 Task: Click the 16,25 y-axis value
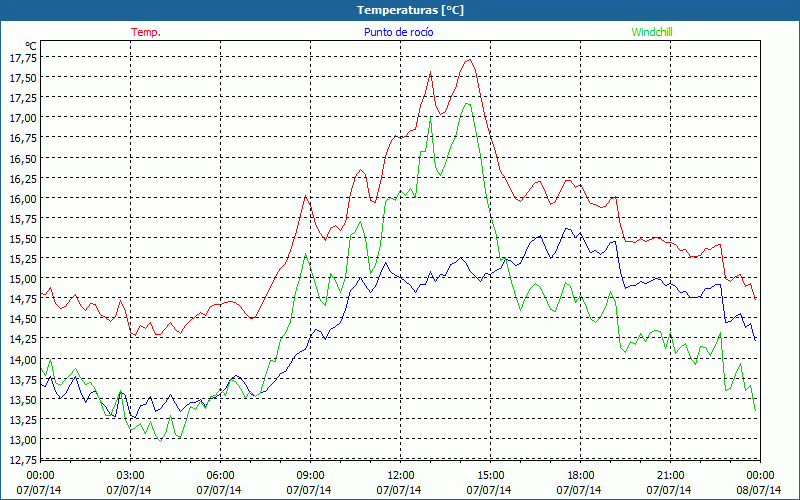coord(23,178)
